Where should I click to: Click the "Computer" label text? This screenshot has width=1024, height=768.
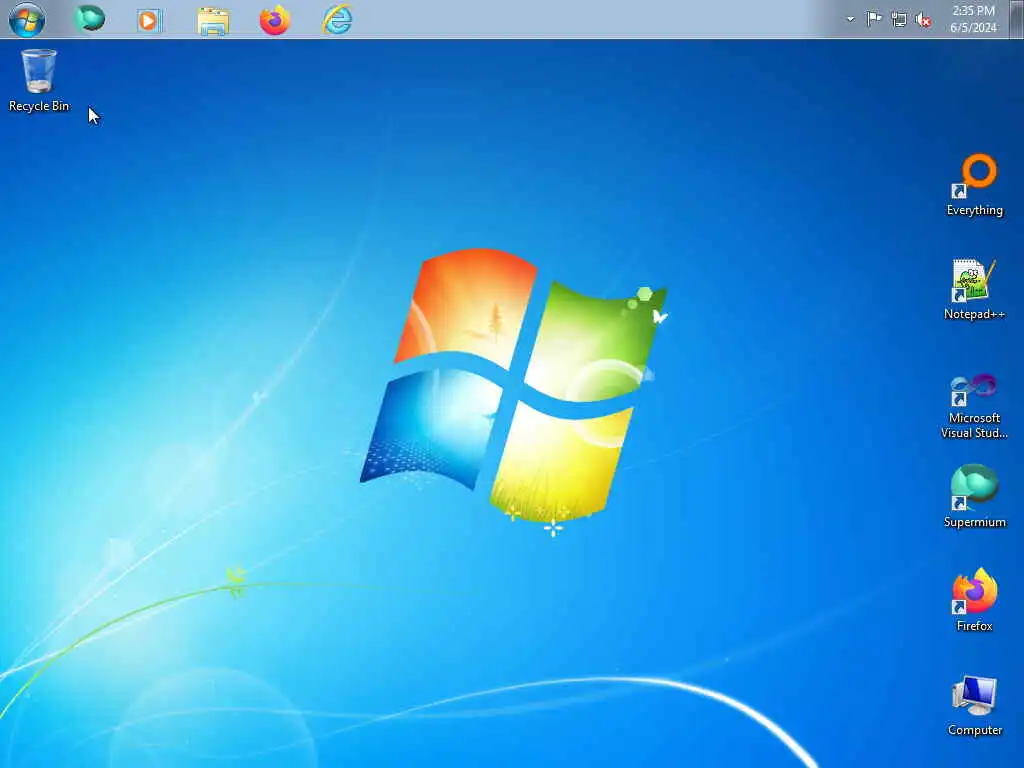point(975,730)
